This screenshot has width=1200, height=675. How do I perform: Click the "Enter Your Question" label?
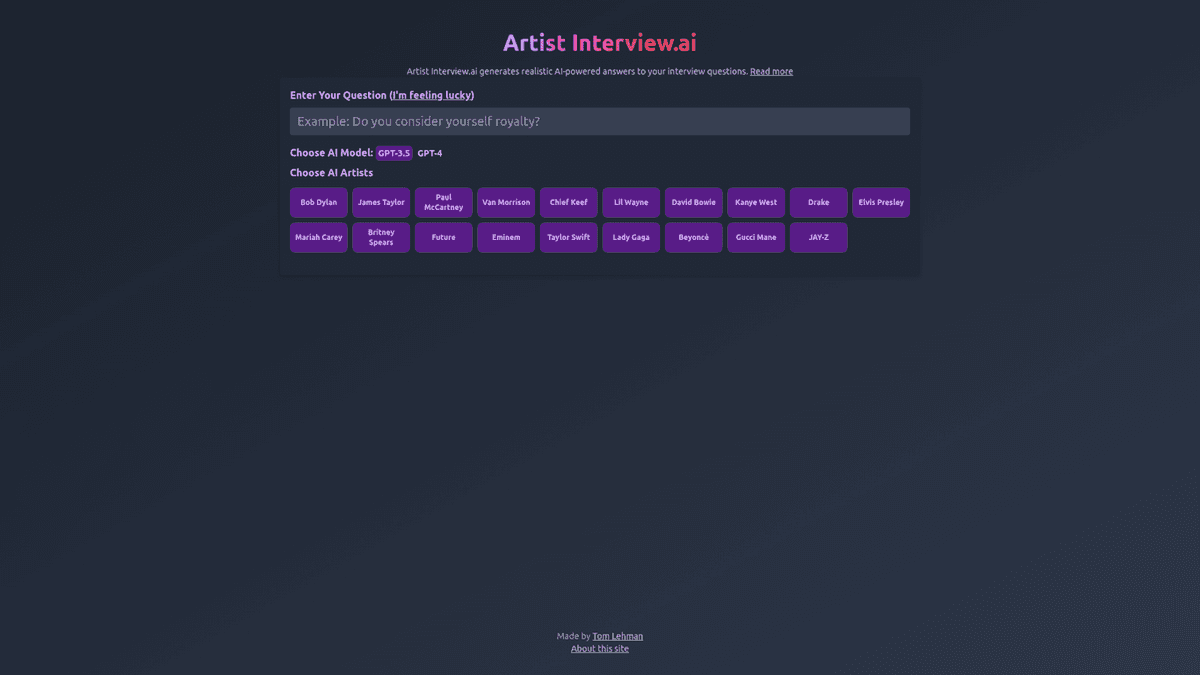point(338,95)
